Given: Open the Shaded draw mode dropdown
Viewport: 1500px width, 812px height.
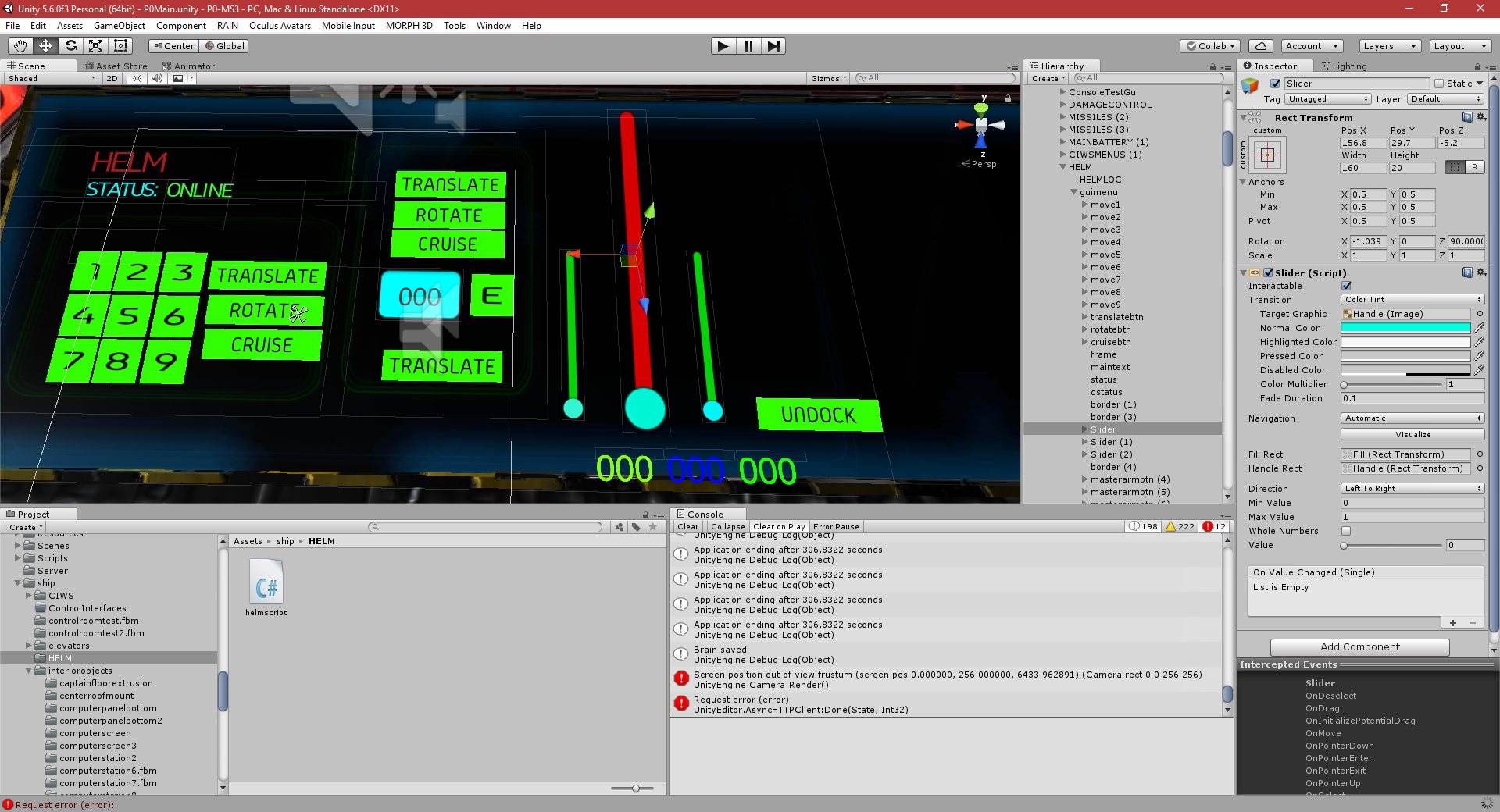Looking at the screenshot, I should 49,78.
